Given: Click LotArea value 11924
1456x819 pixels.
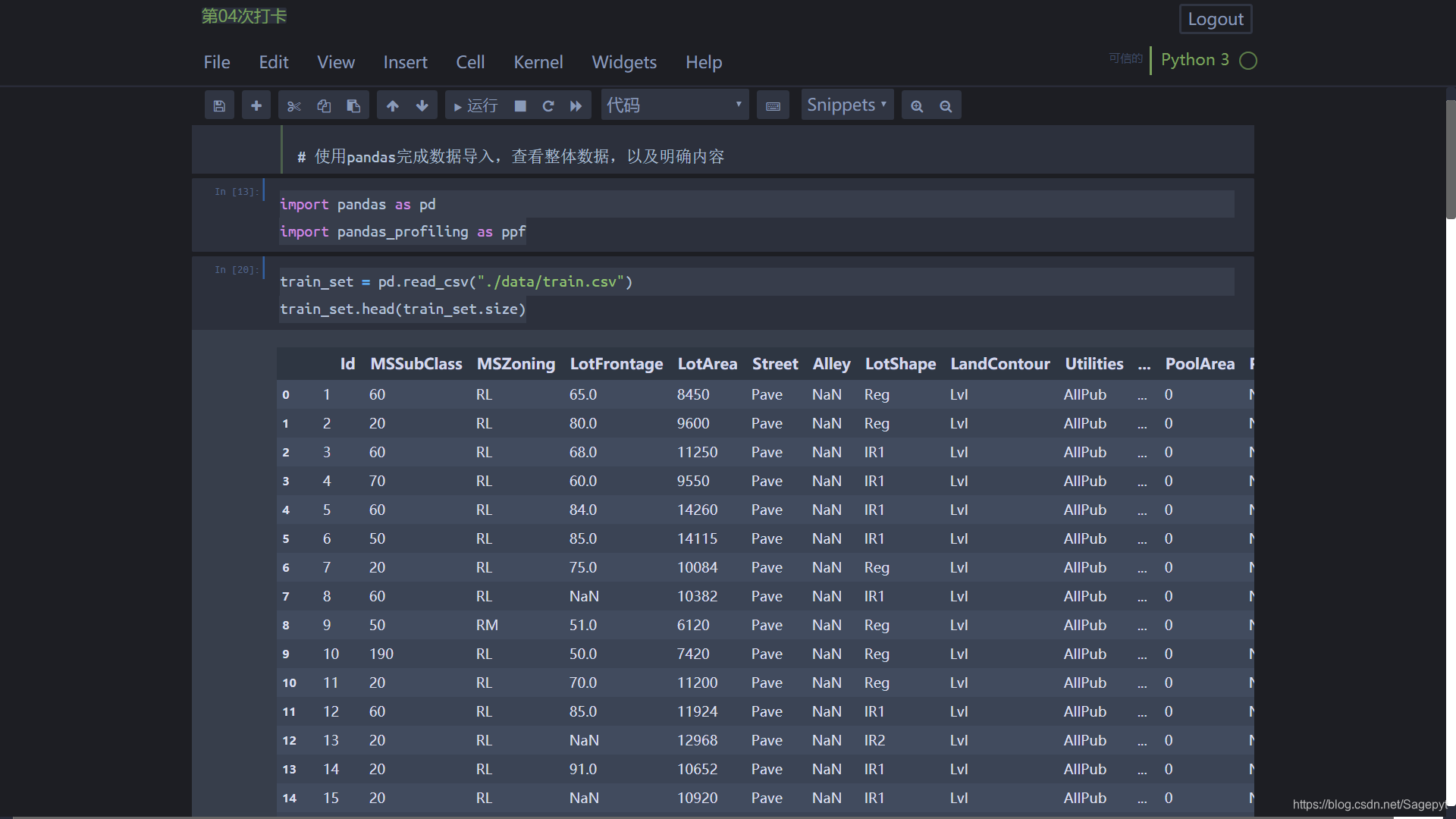Looking at the screenshot, I should [x=697, y=711].
